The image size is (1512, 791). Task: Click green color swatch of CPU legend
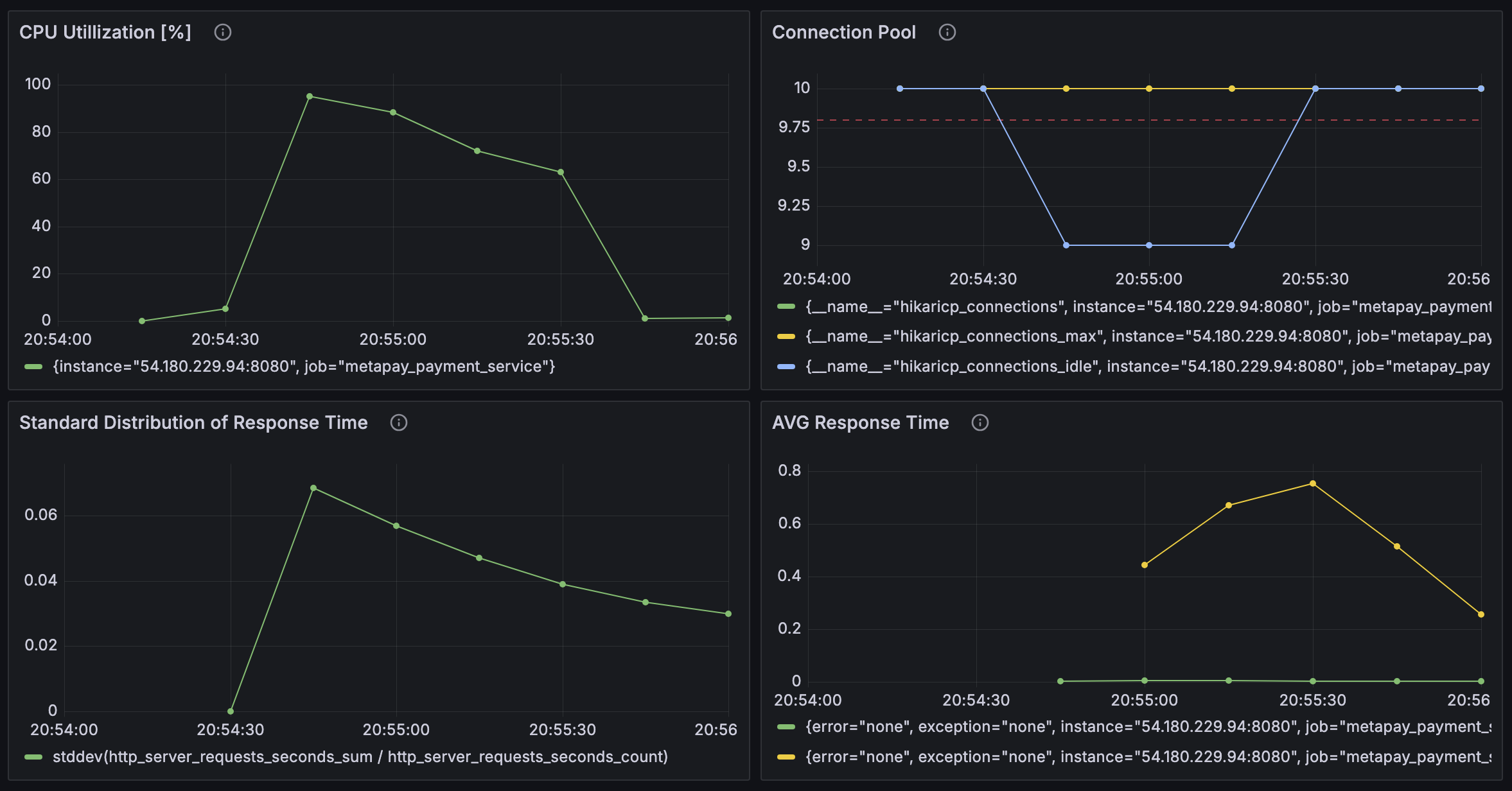click(x=33, y=367)
